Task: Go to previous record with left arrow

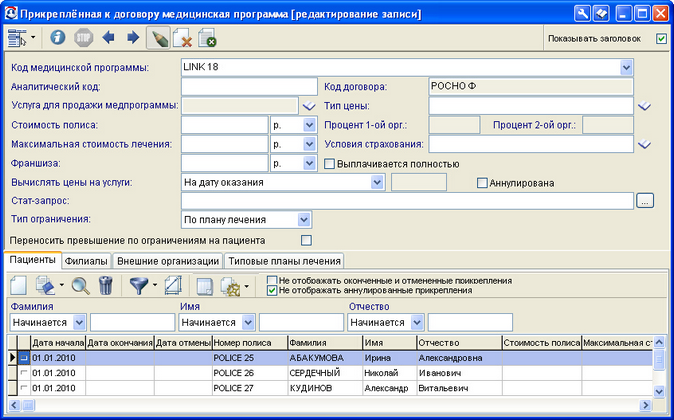Action: [108, 37]
